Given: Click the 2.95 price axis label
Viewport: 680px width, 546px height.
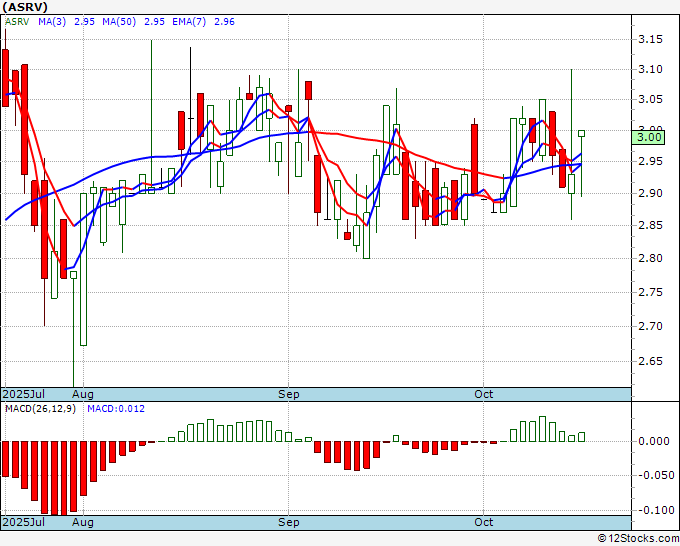Looking at the screenshot, I should pos(651,161).
